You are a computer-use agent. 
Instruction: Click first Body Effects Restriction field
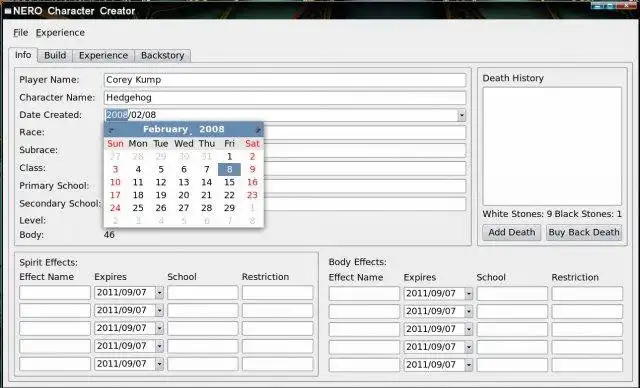tap(587, 293)
